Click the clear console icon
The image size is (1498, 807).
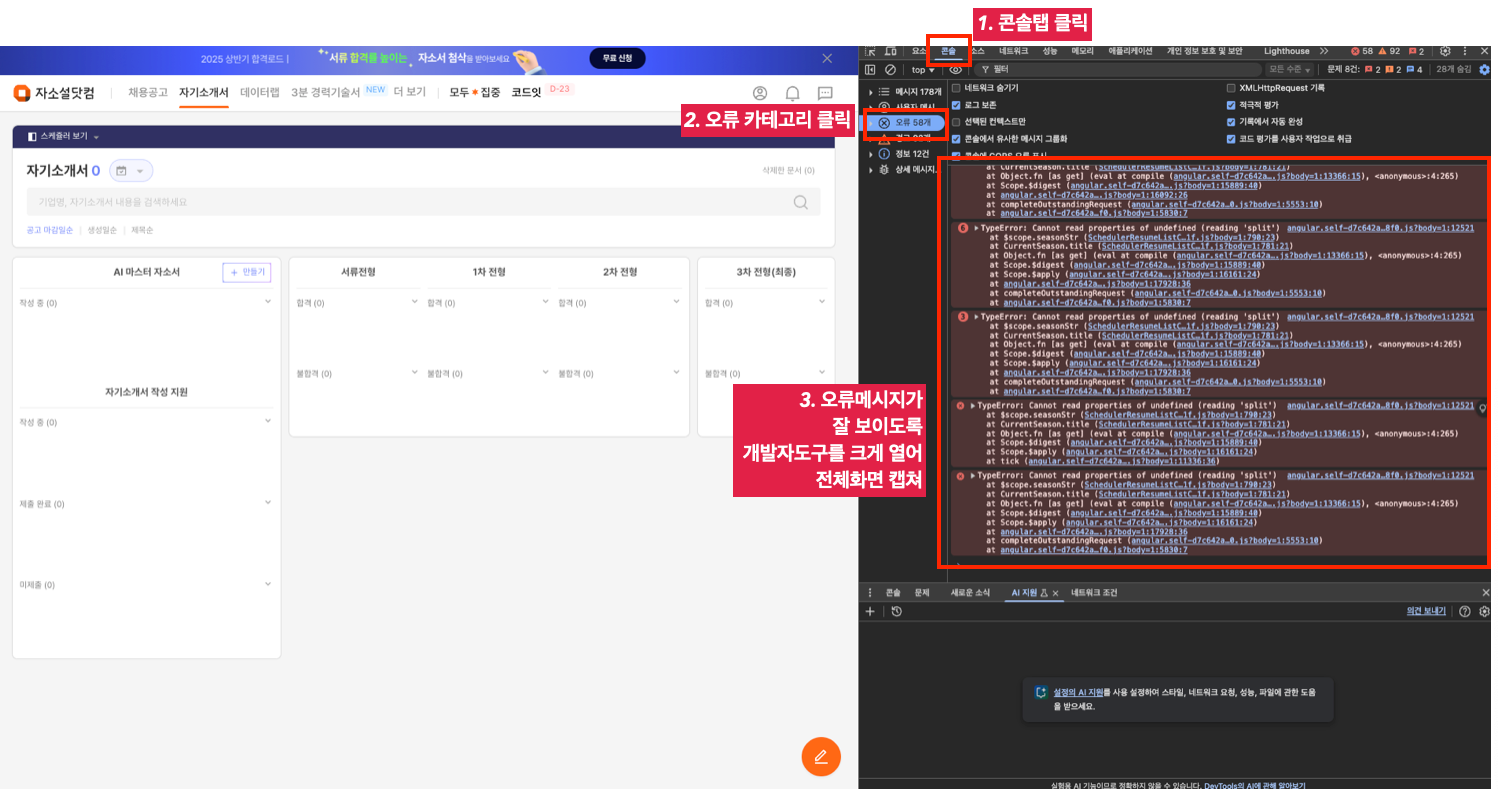click(890, 70)
